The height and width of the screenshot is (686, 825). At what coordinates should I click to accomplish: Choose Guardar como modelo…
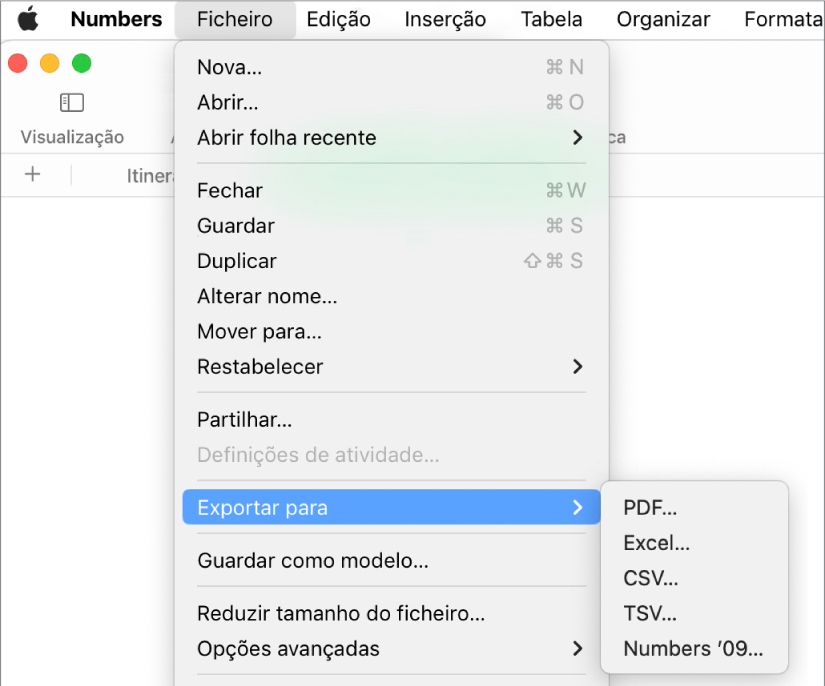(x=391, y=560)
